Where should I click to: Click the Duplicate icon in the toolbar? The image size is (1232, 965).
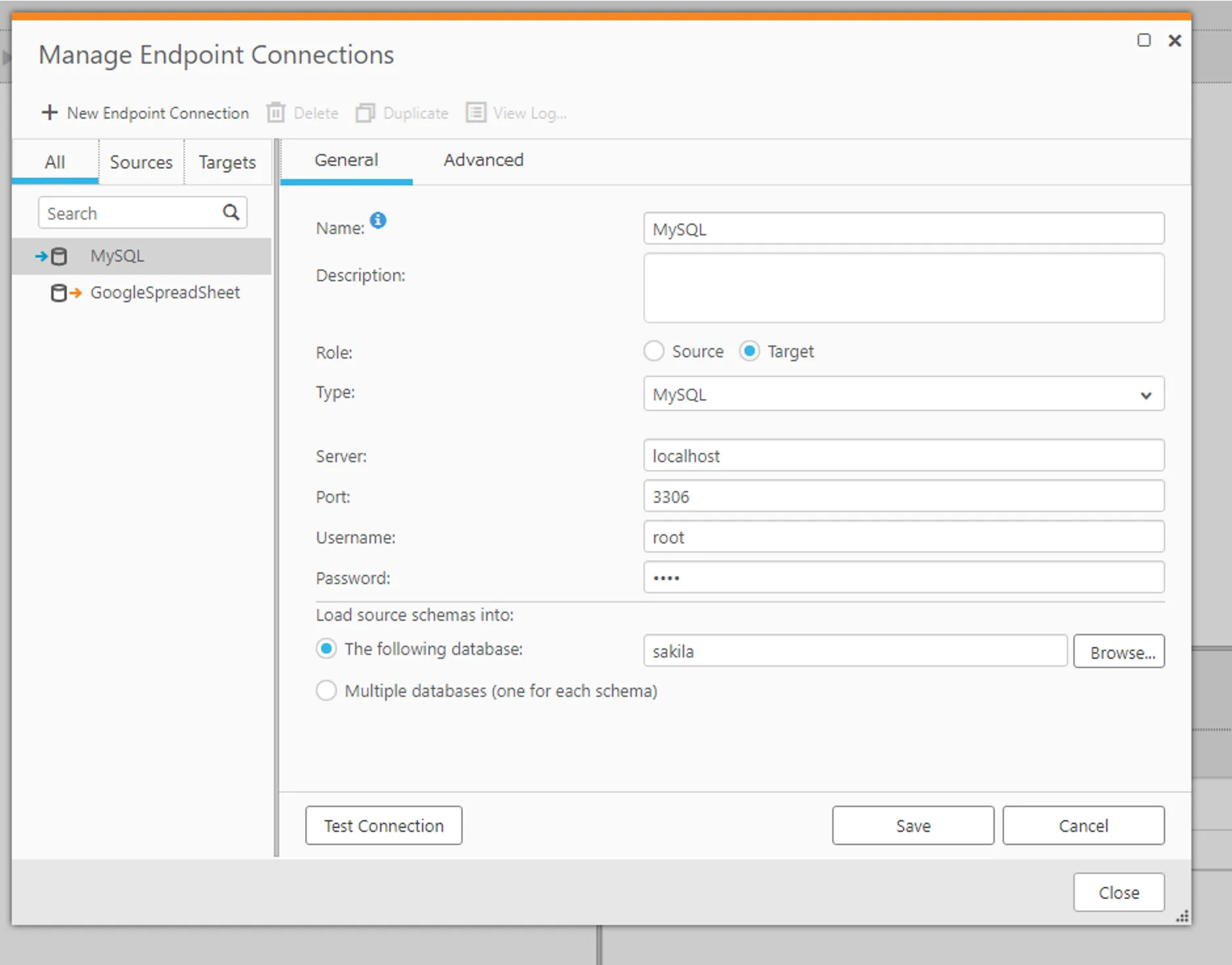click(365, 113)
